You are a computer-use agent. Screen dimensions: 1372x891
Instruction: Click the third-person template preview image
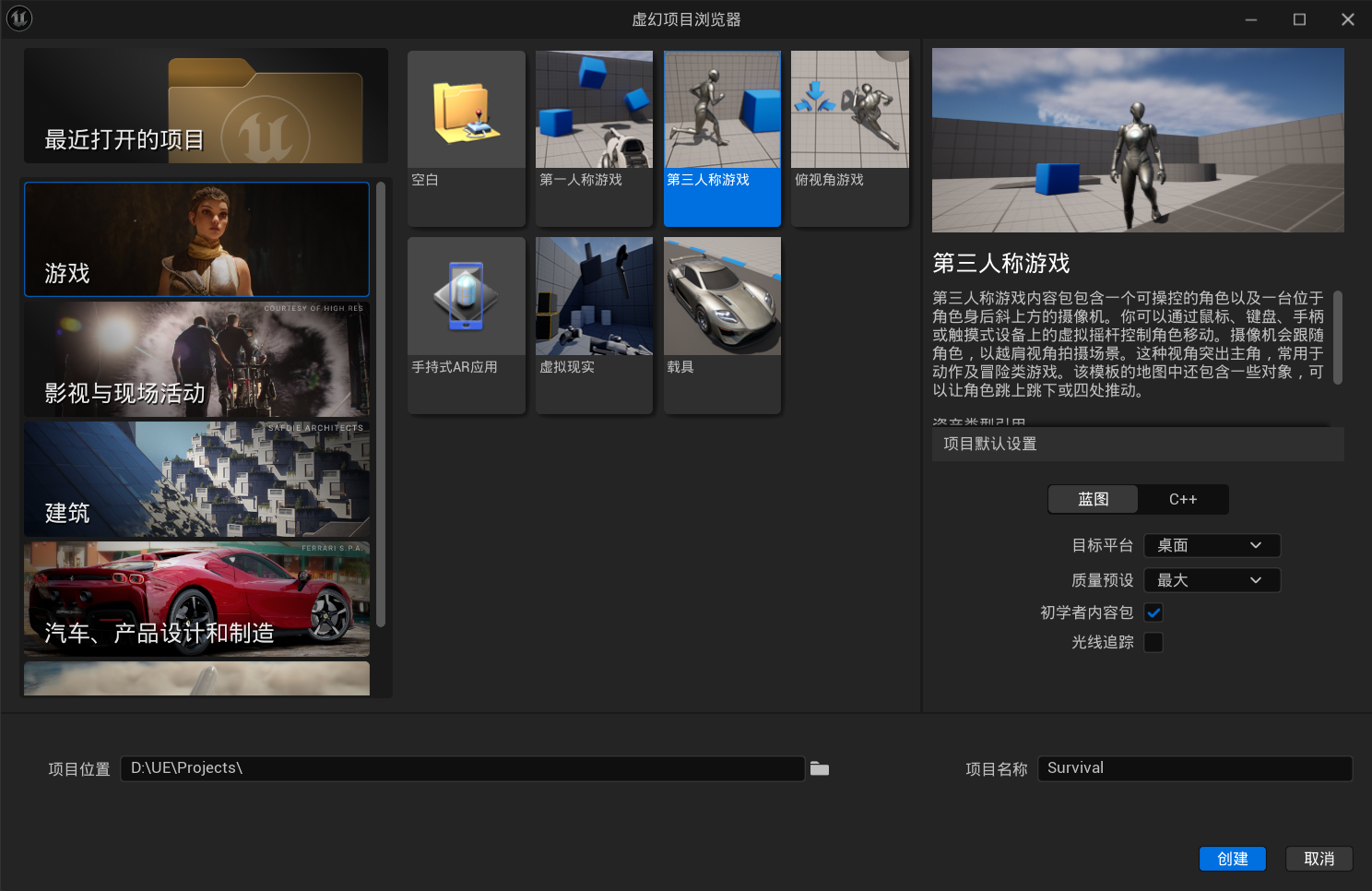tap(1138, 140)
